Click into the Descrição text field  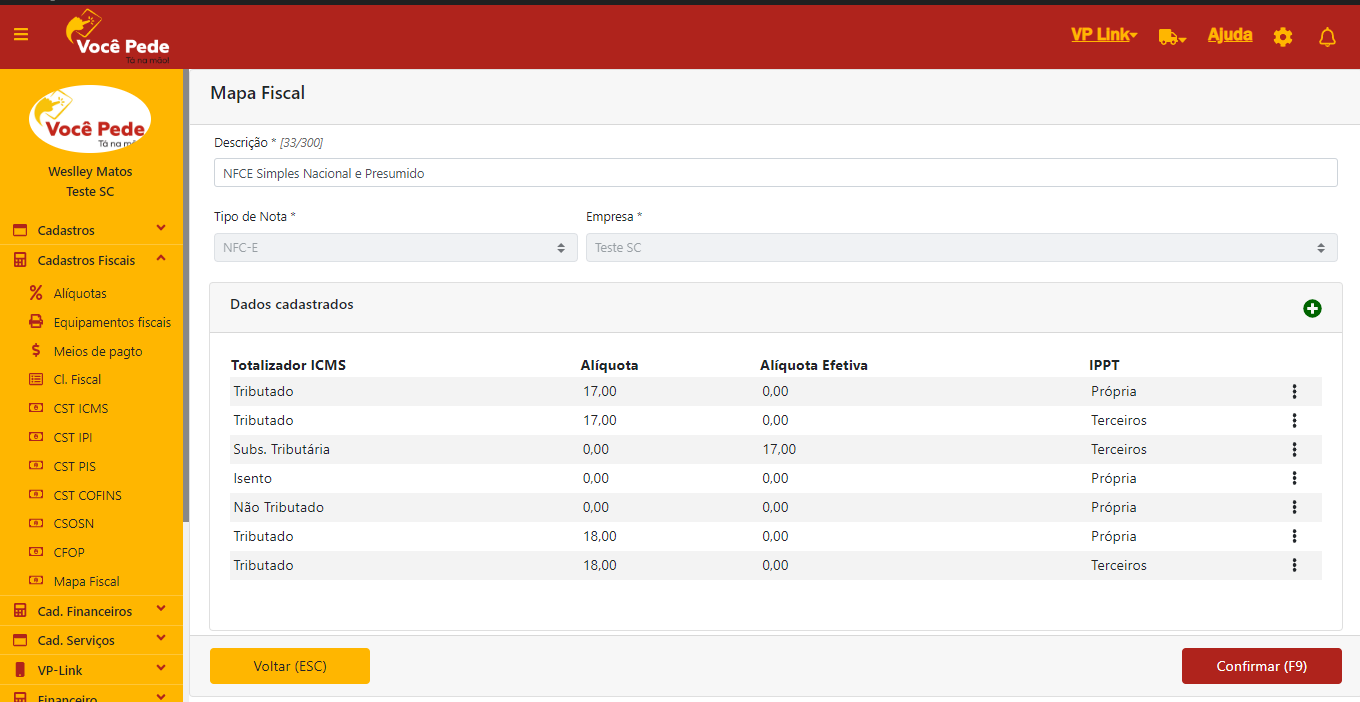coord(775,173)
